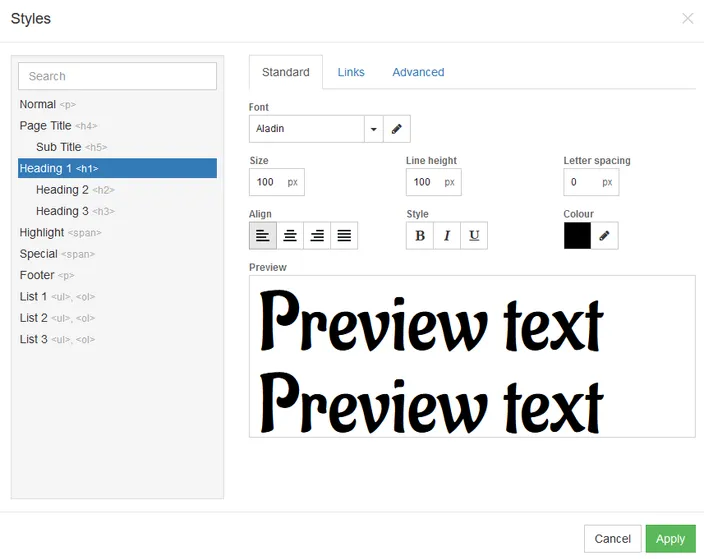Click the black colour swatch

577,235
